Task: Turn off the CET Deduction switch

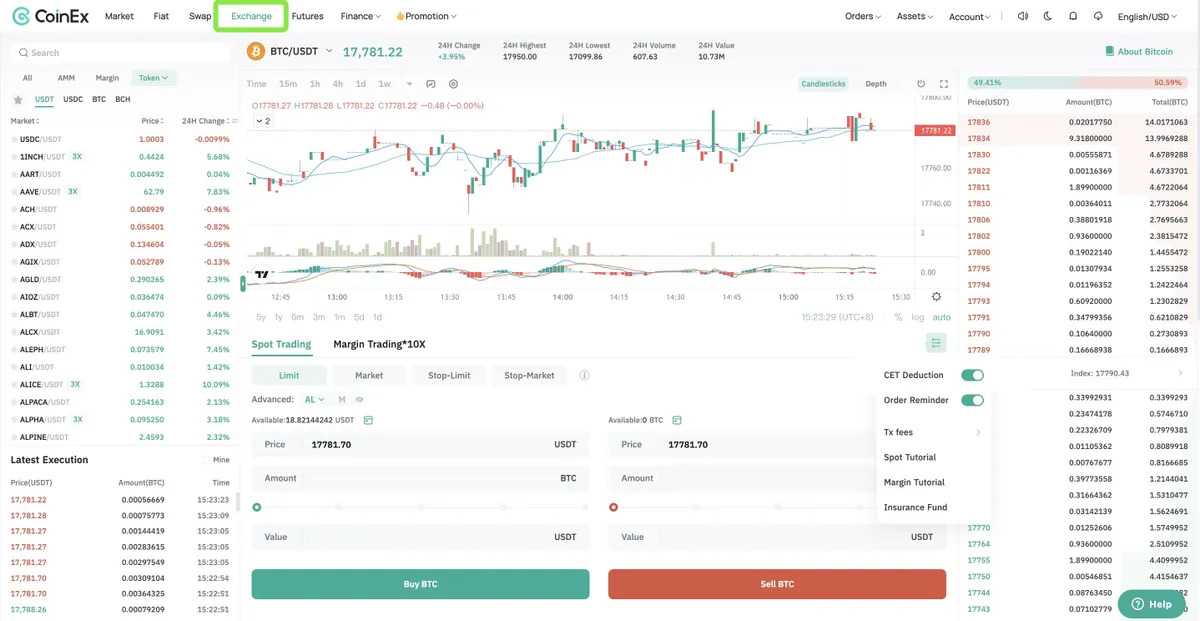Action: (972, 375)
